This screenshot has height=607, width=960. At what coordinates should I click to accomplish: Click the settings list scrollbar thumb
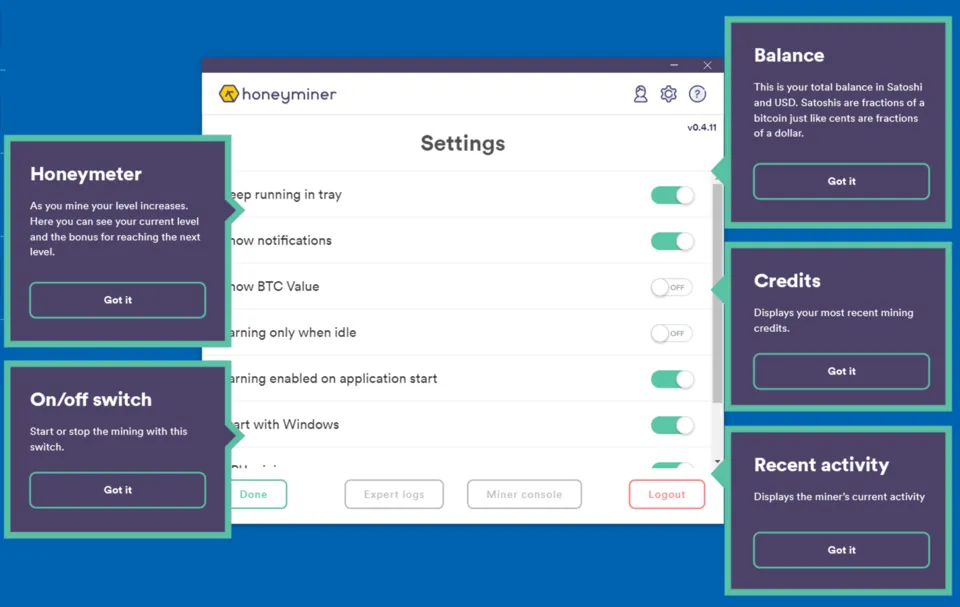click(x=718, y=293)
